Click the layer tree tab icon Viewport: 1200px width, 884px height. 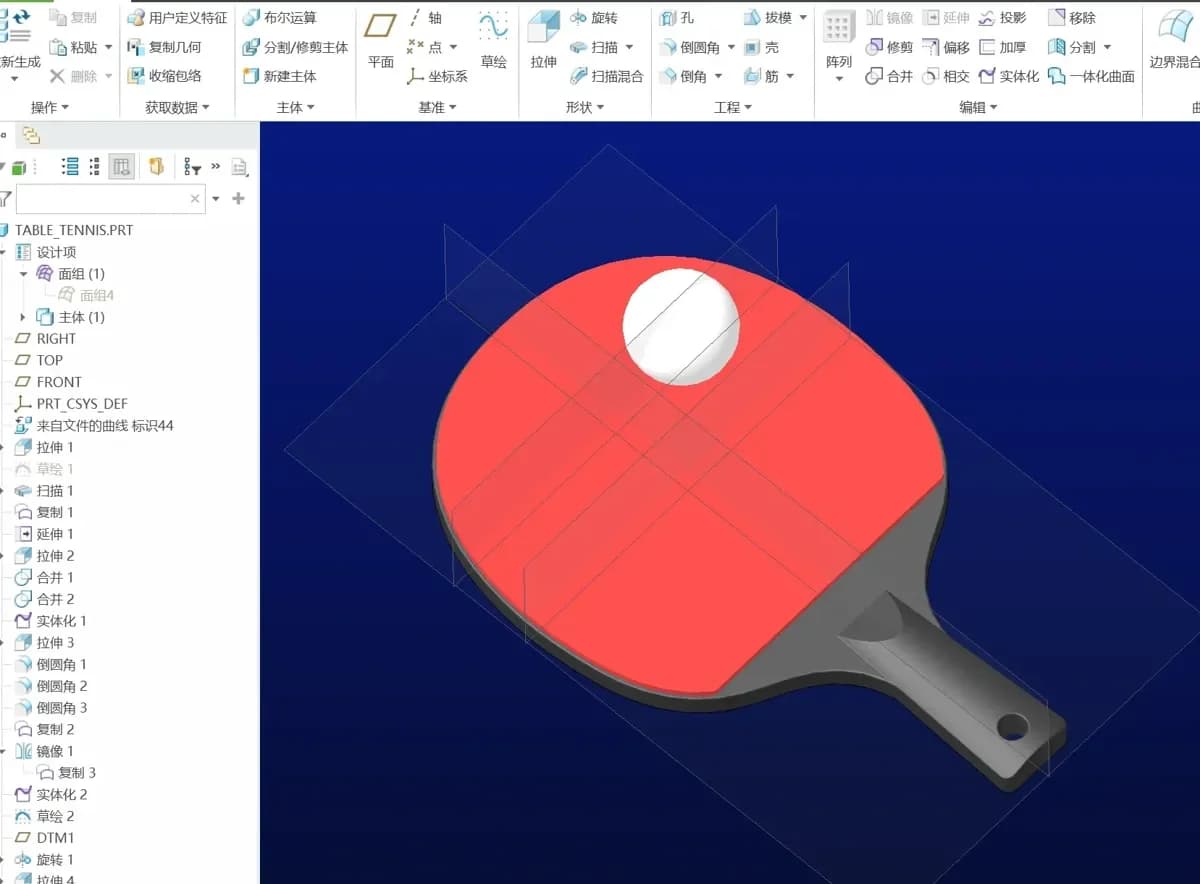[31, 136]
